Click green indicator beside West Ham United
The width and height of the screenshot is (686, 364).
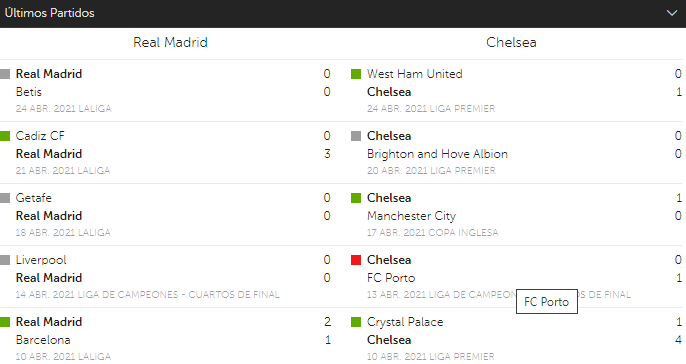(x=356, y=74)
